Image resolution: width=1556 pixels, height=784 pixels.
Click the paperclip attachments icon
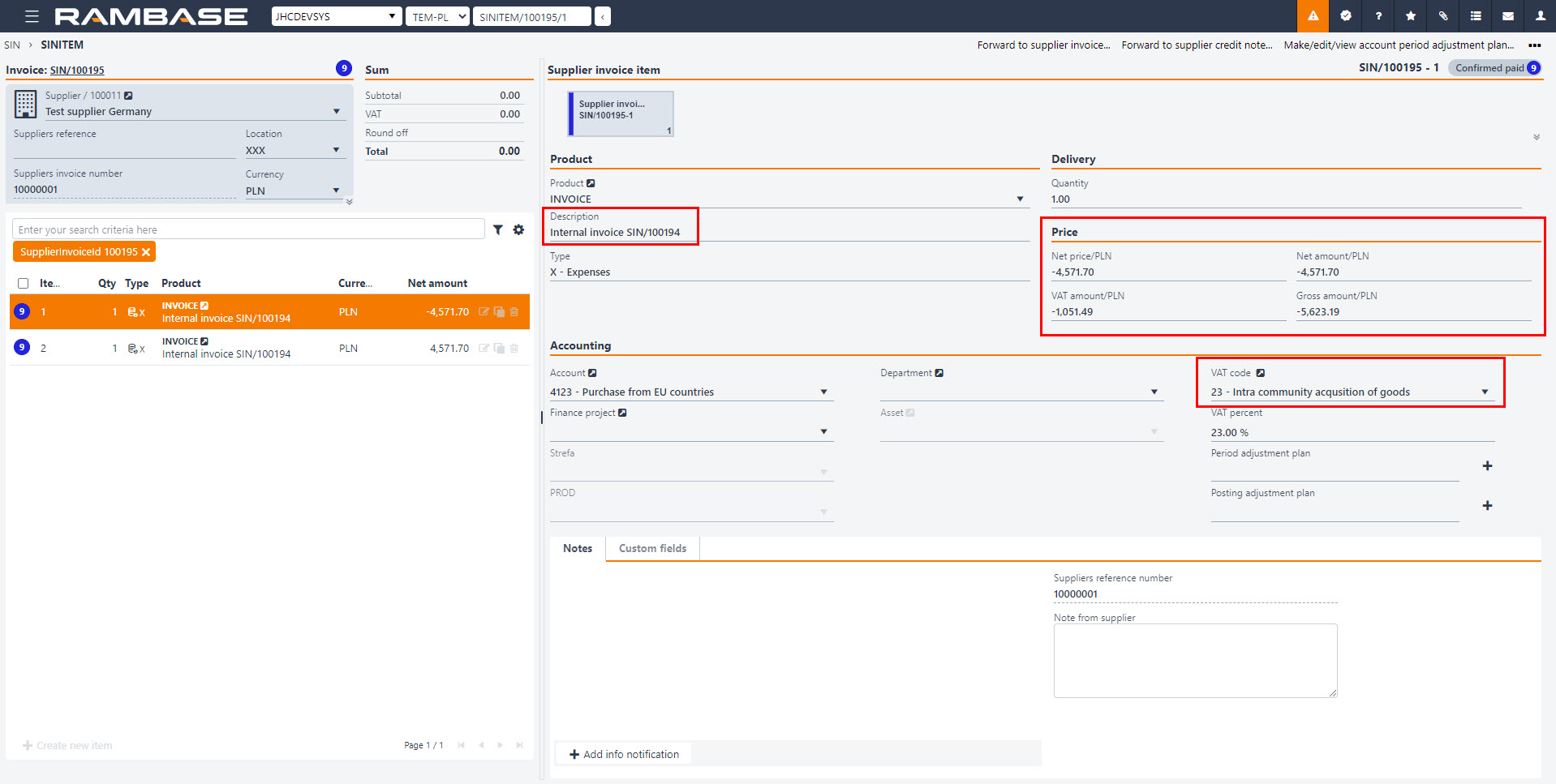click(1443, 16)
